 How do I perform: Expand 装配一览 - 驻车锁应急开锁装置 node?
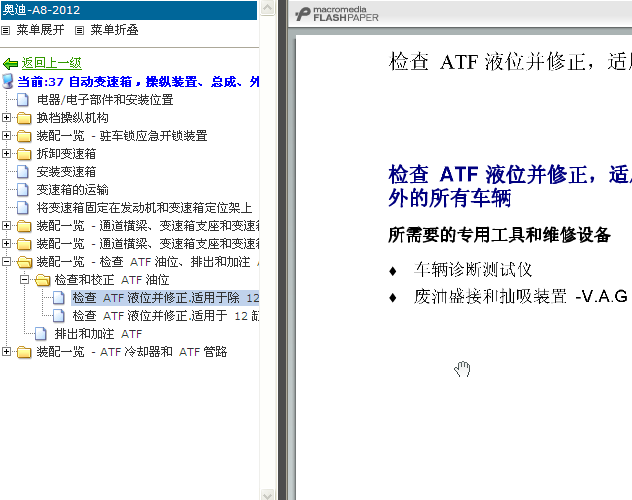6,135
